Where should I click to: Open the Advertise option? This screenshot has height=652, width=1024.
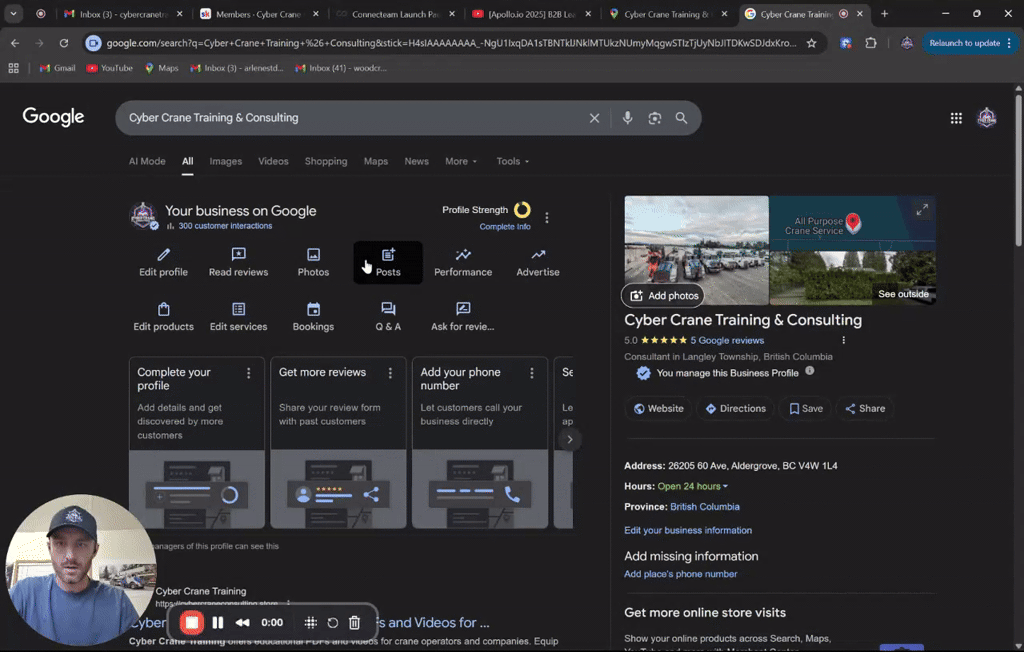click(537, 263)
